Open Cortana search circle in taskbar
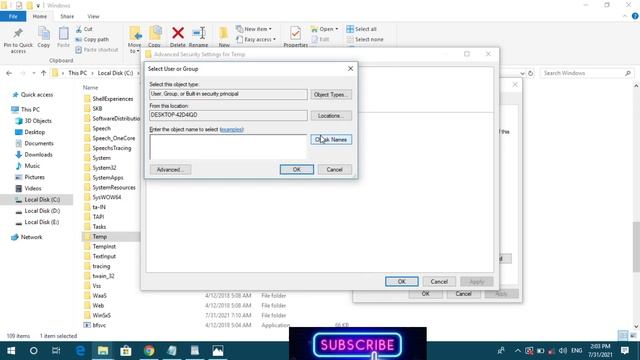The image size is (640, 360). point(33,351)
